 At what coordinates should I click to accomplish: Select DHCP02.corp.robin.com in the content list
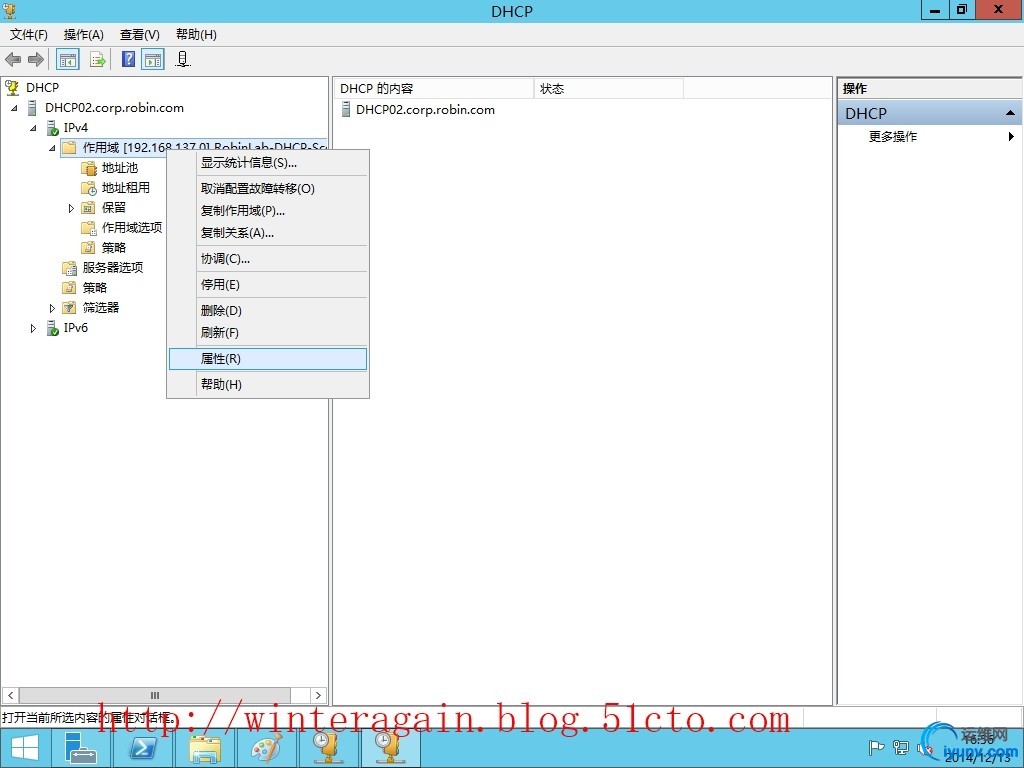point(425,110)
